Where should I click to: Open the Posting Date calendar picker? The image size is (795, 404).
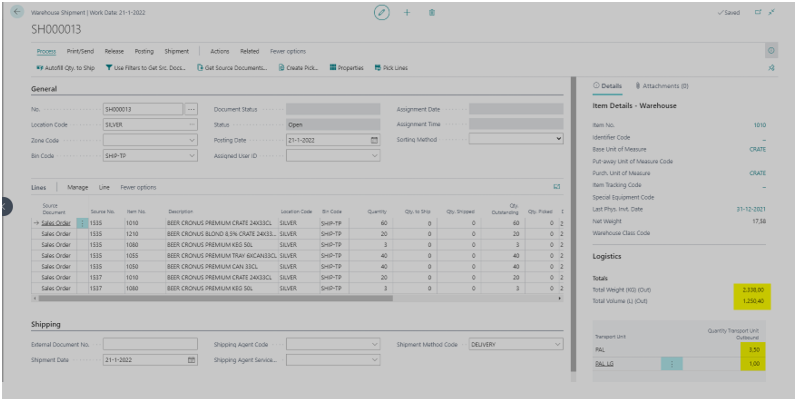(x=374, y=140)
